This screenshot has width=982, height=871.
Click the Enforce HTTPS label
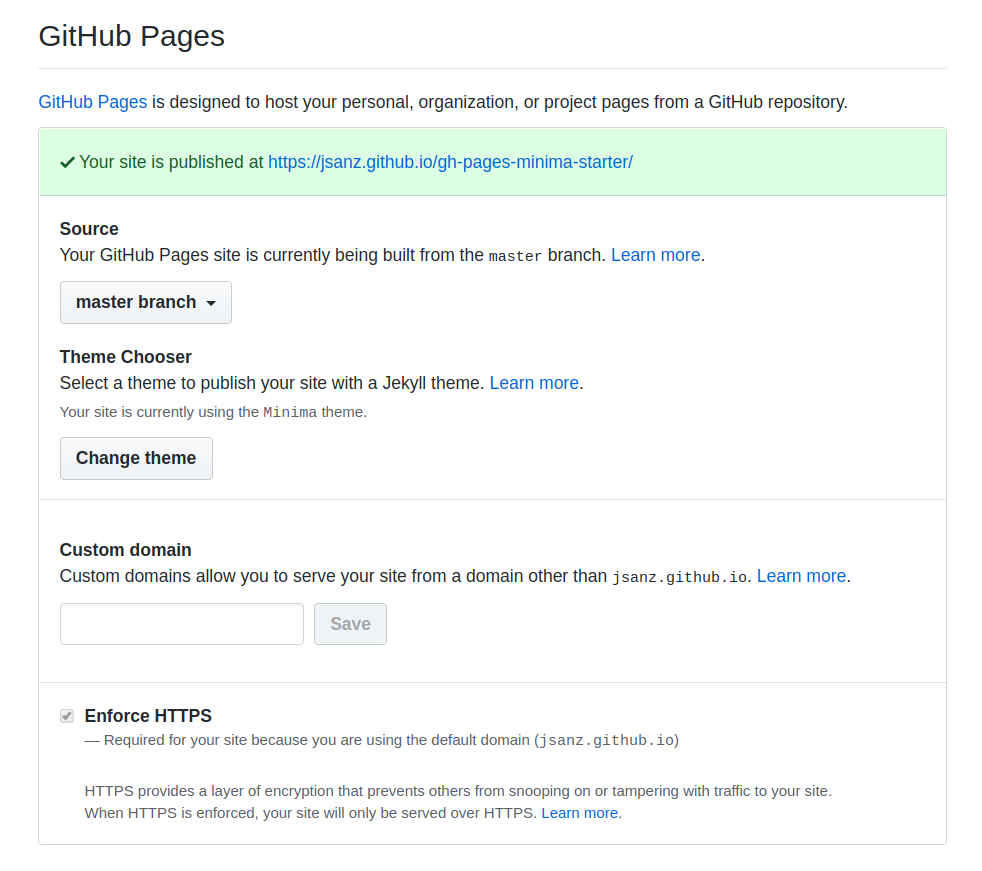click(148, 716)
